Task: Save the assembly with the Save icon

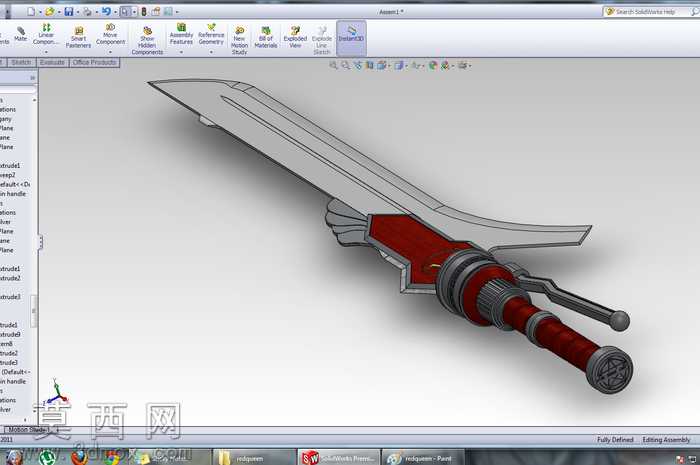Action: (69, 12)
